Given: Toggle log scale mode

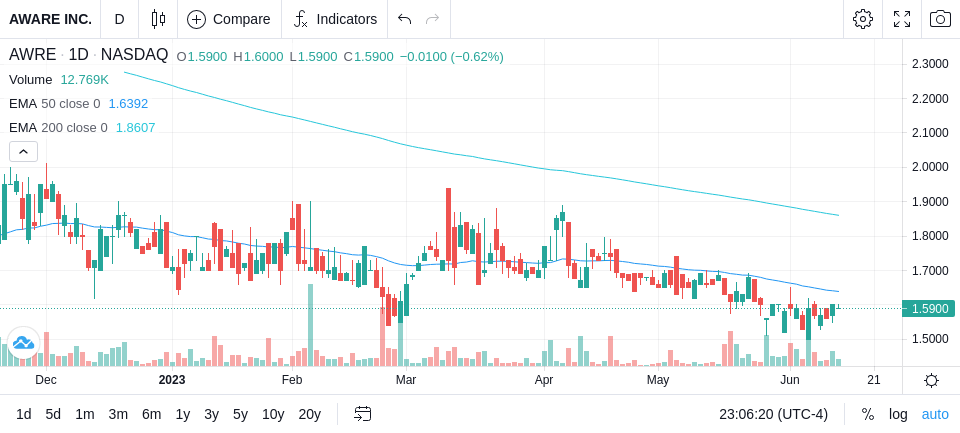Looking at the screenshot, I should pyautogui.click(x=898, y=414).
